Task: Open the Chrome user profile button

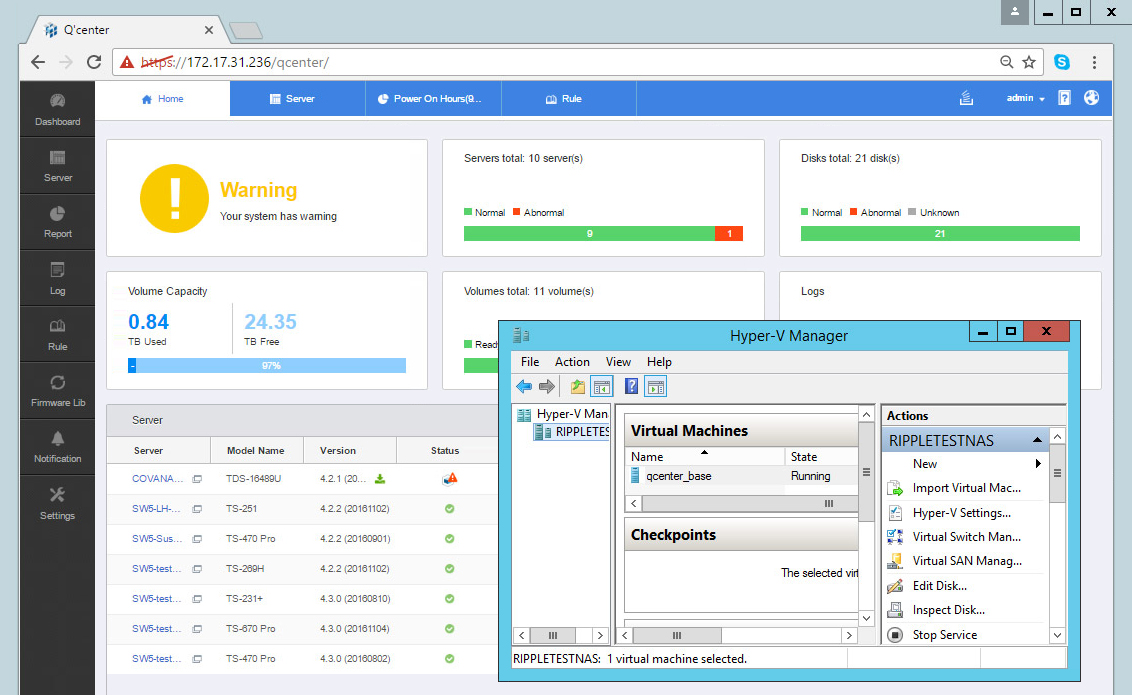Action: click(x=1014, y=12)
